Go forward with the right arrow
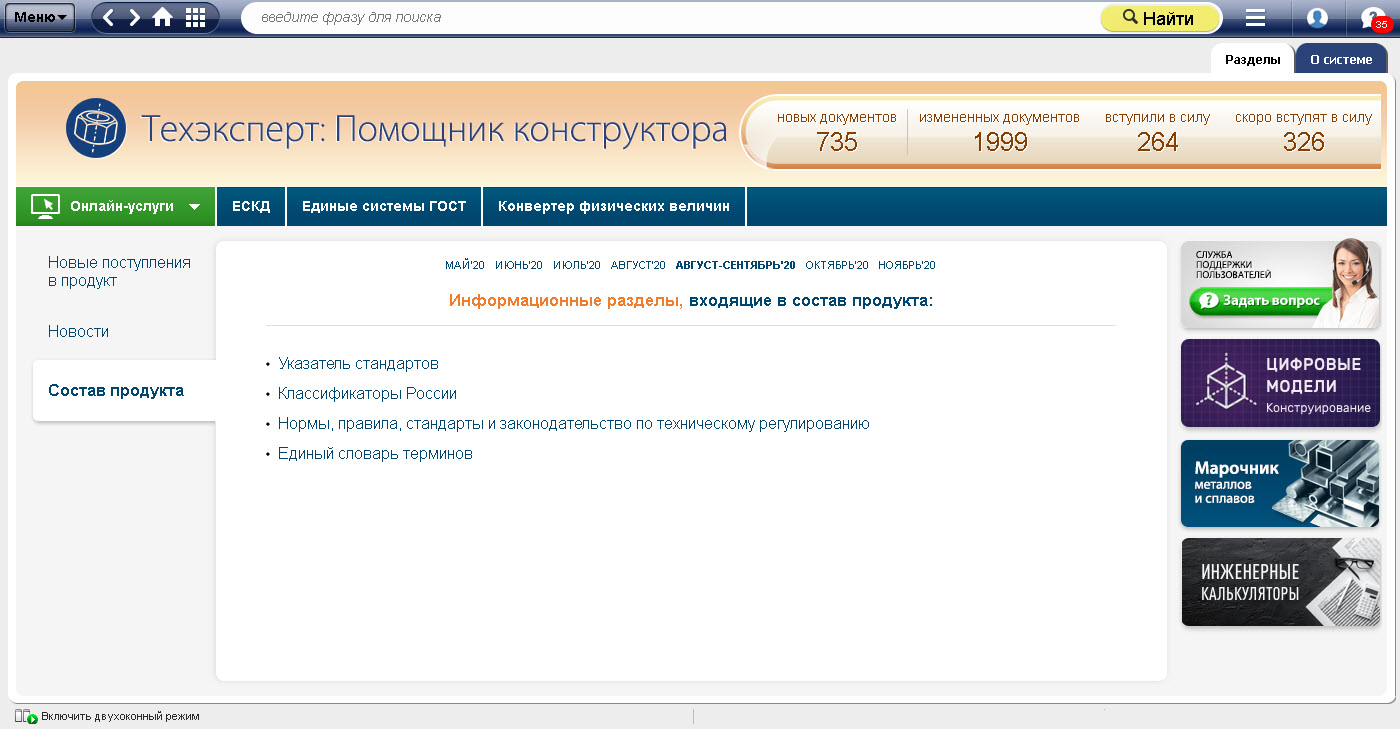 pos(134,17)
